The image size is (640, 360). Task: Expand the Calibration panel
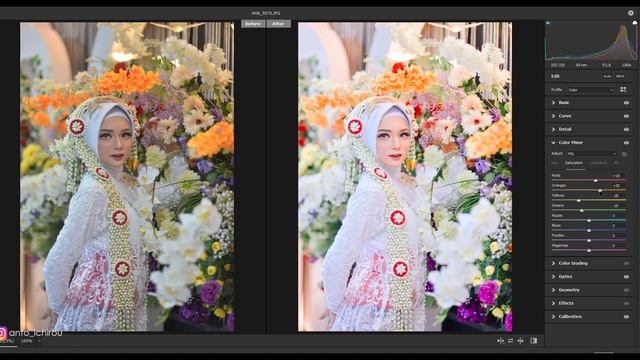[553, 317]
